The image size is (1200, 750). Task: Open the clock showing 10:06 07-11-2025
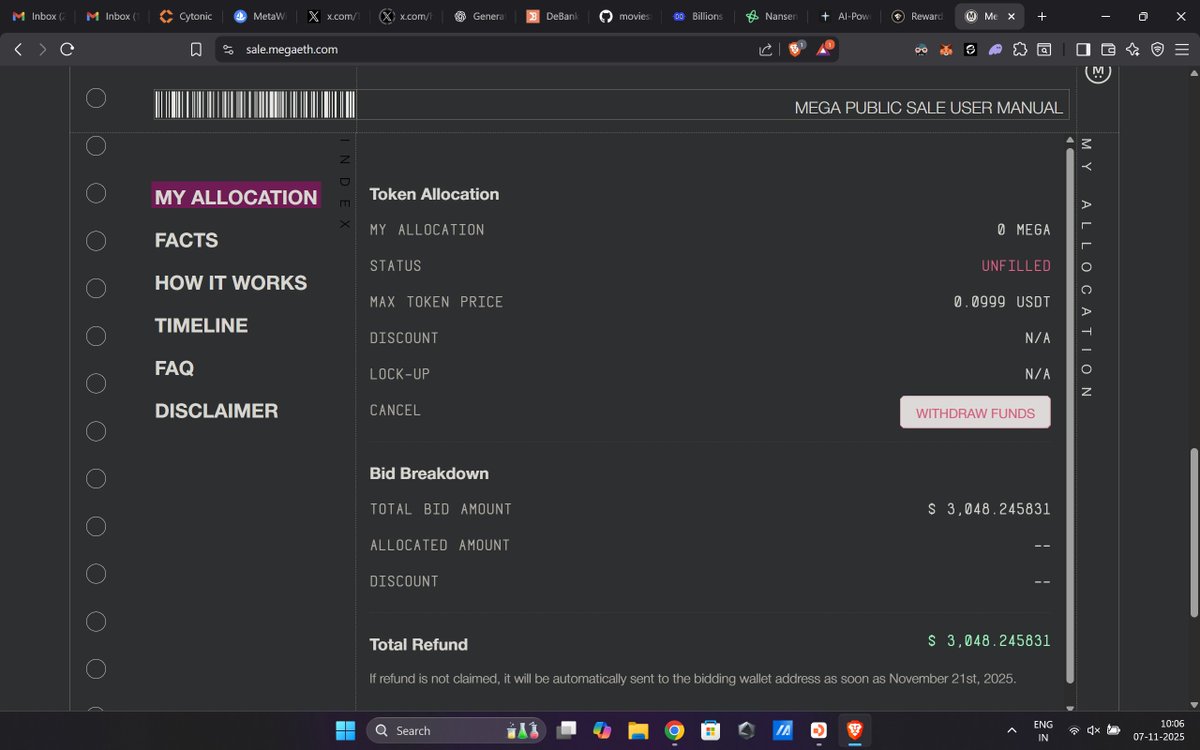(x=1159, y=730)
